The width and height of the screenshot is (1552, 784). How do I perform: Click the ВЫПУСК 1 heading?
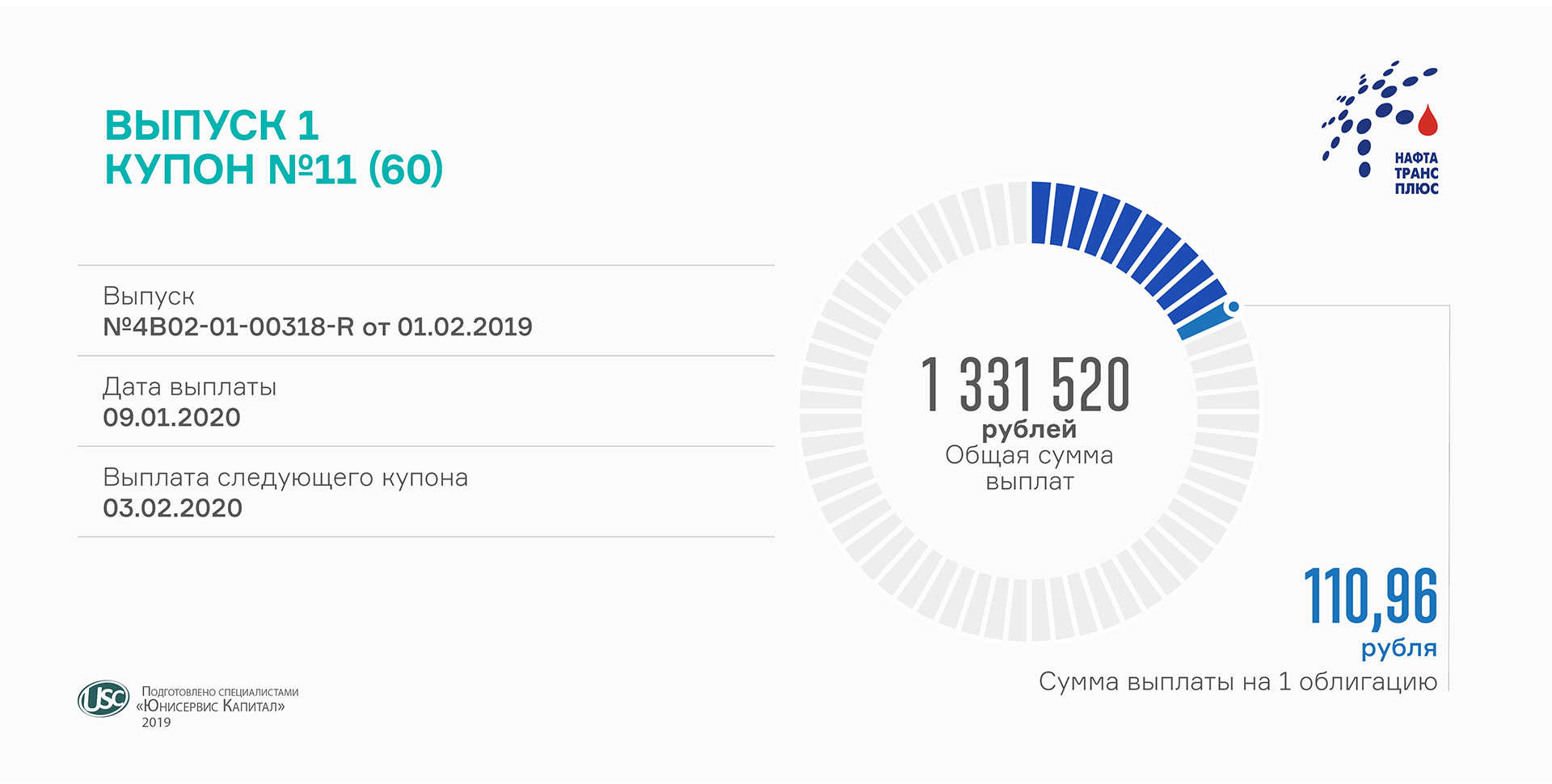click(212, 126)
